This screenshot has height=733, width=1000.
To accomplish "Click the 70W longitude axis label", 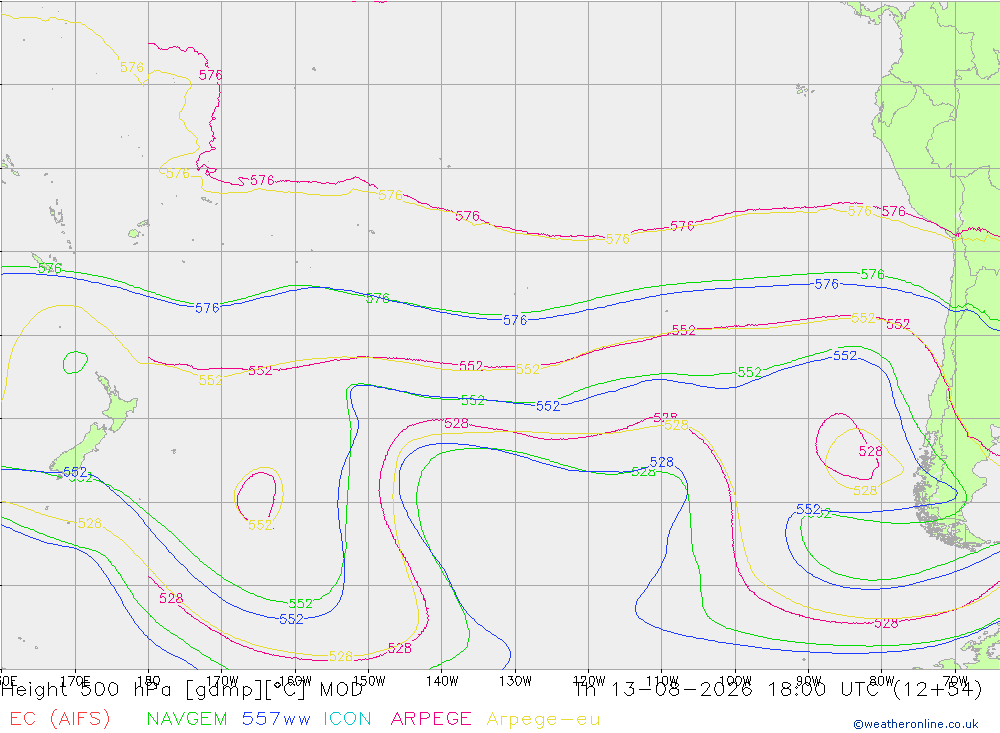I will (x=955, y=681).
